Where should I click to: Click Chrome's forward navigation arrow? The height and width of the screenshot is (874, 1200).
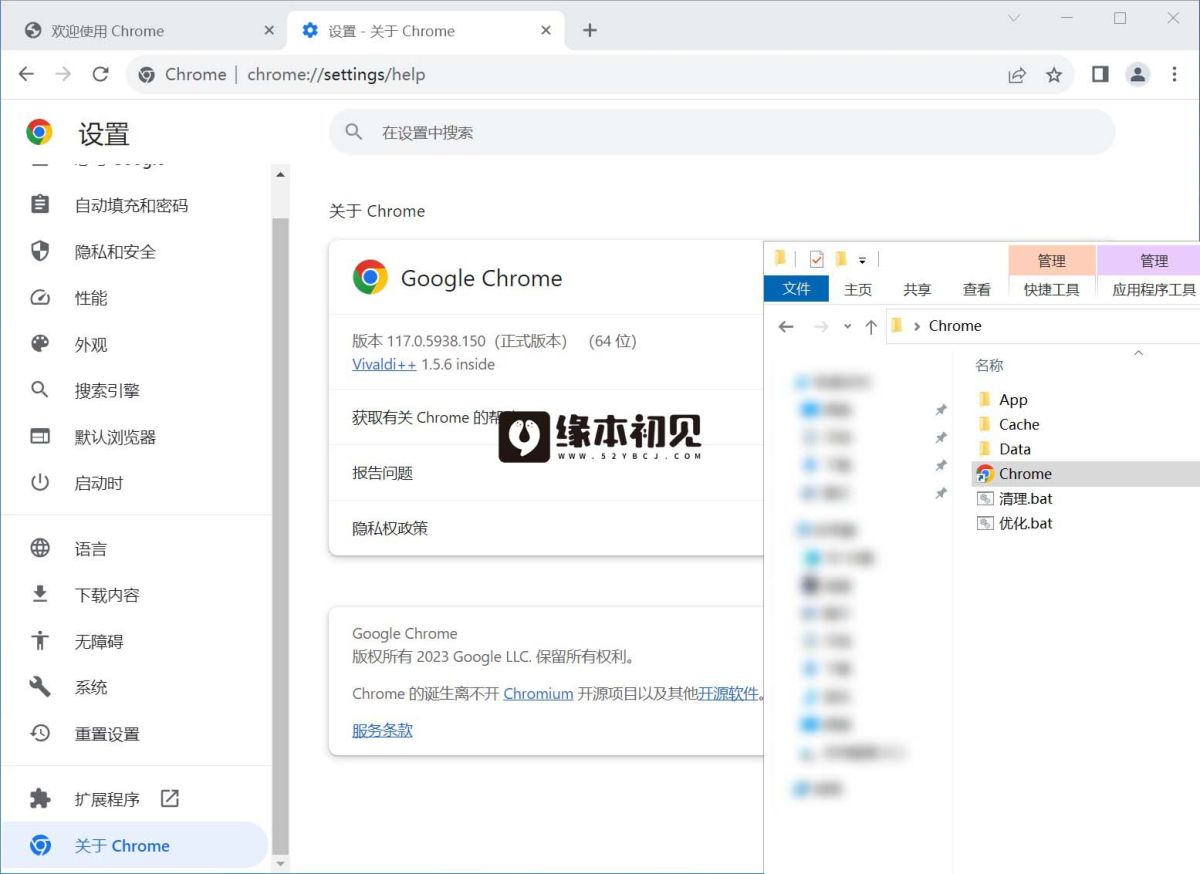(x=63, y=74)
